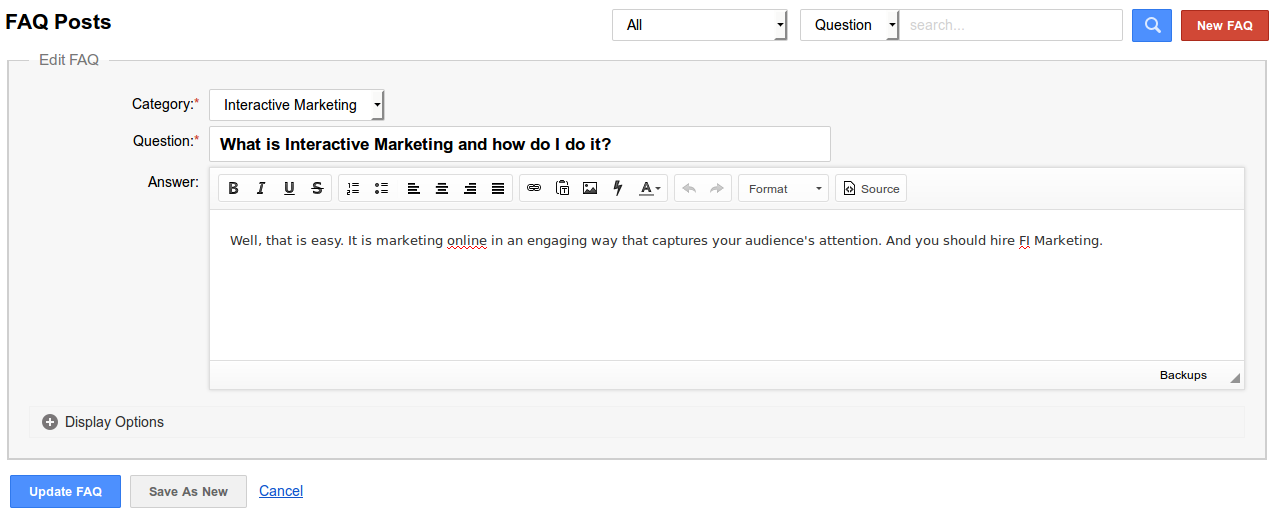Viewport: 1280px width, 515px height.
Task: Click the Update FAQ button
Action: [x=65, y=491]
